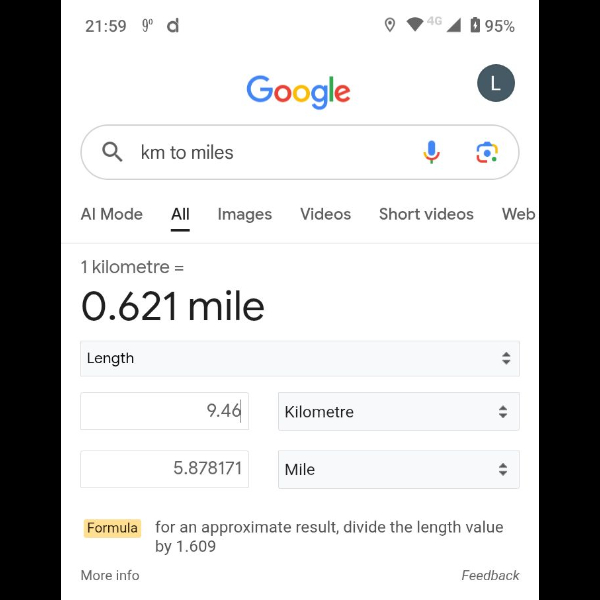Tap the voice search microphone icon
The width and height of the screenshot is (600, 600).
click(x=431, y=152)
